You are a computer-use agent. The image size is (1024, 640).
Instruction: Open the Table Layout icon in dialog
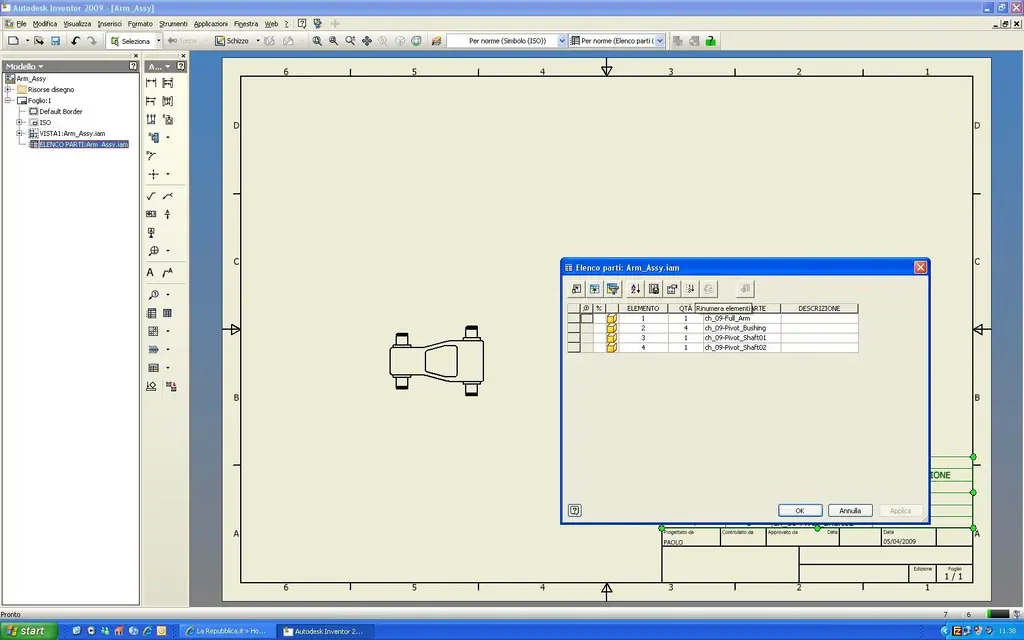[672, 289]
